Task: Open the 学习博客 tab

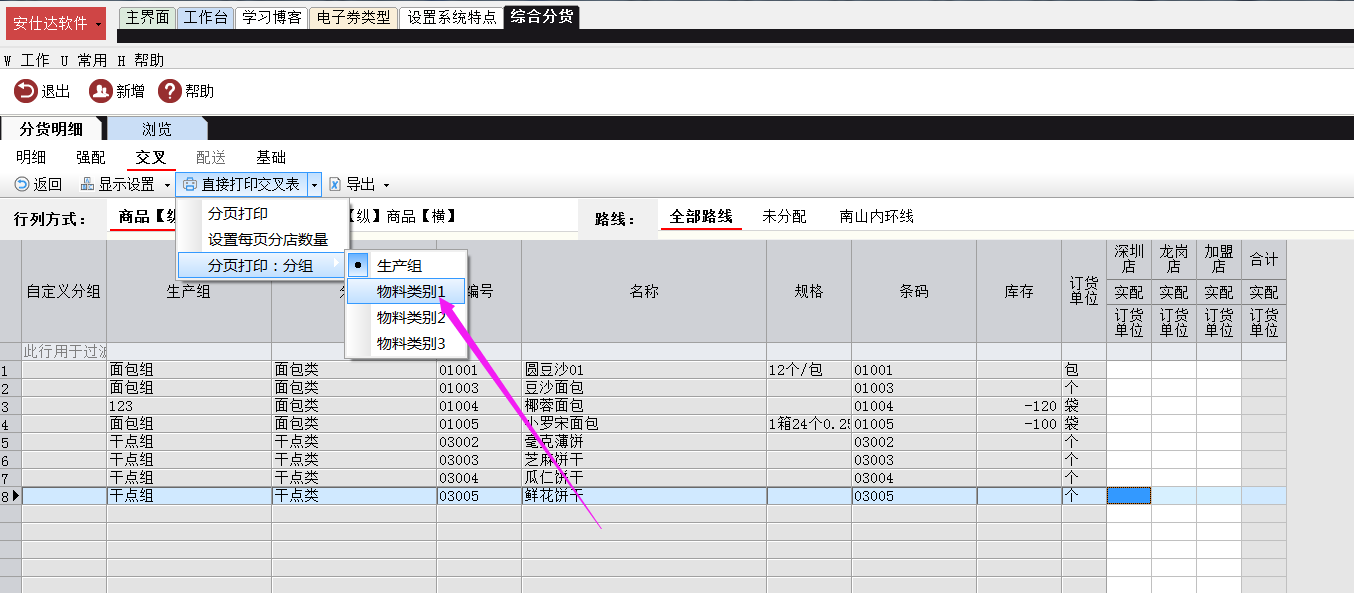Action: (x=271, y=18)
